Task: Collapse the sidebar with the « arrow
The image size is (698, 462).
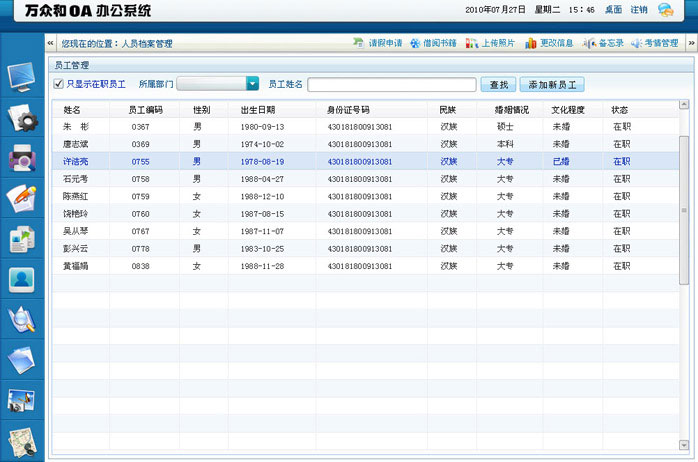Action: point(51,44)
